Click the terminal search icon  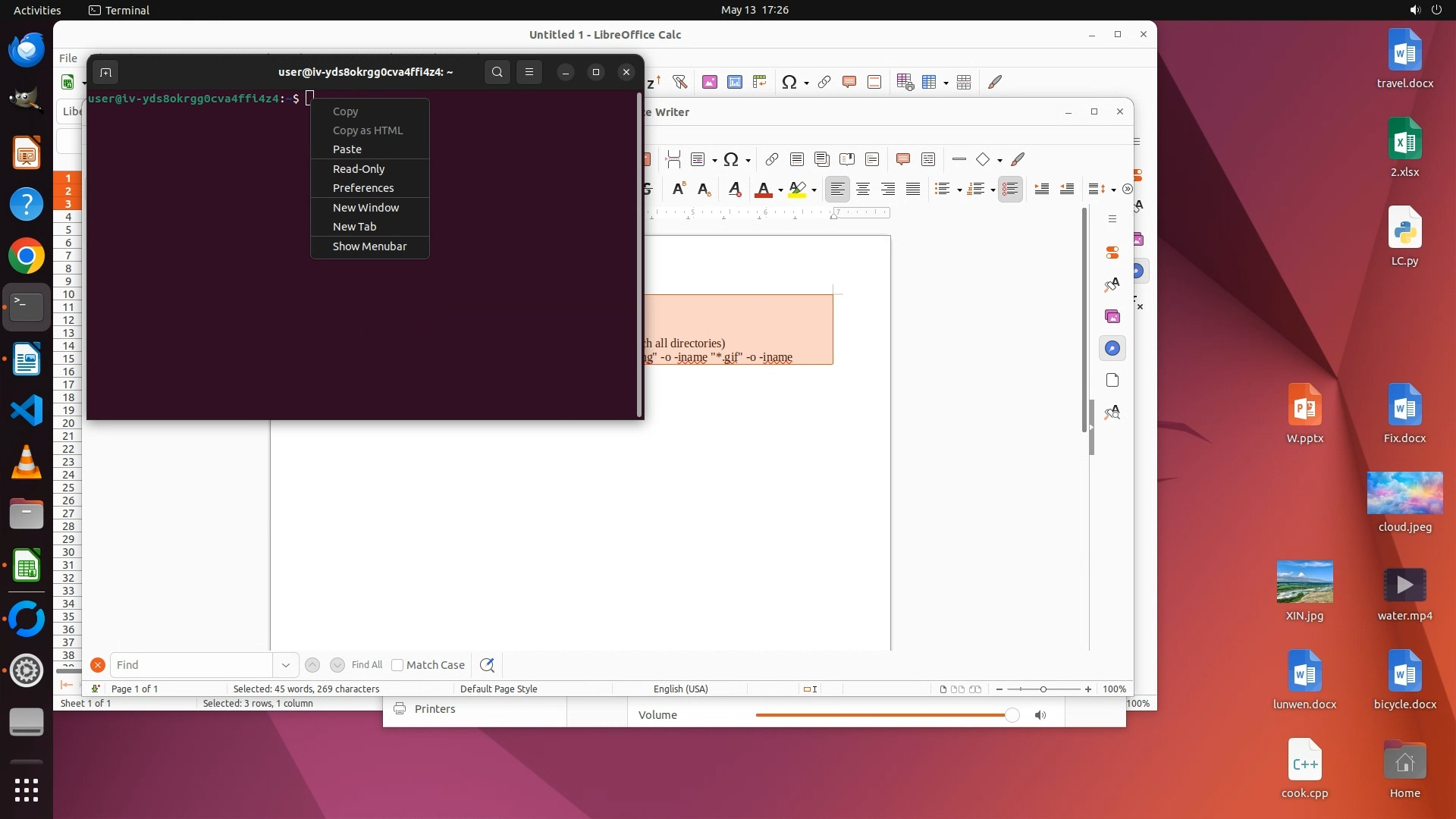[x=497, y=72]
